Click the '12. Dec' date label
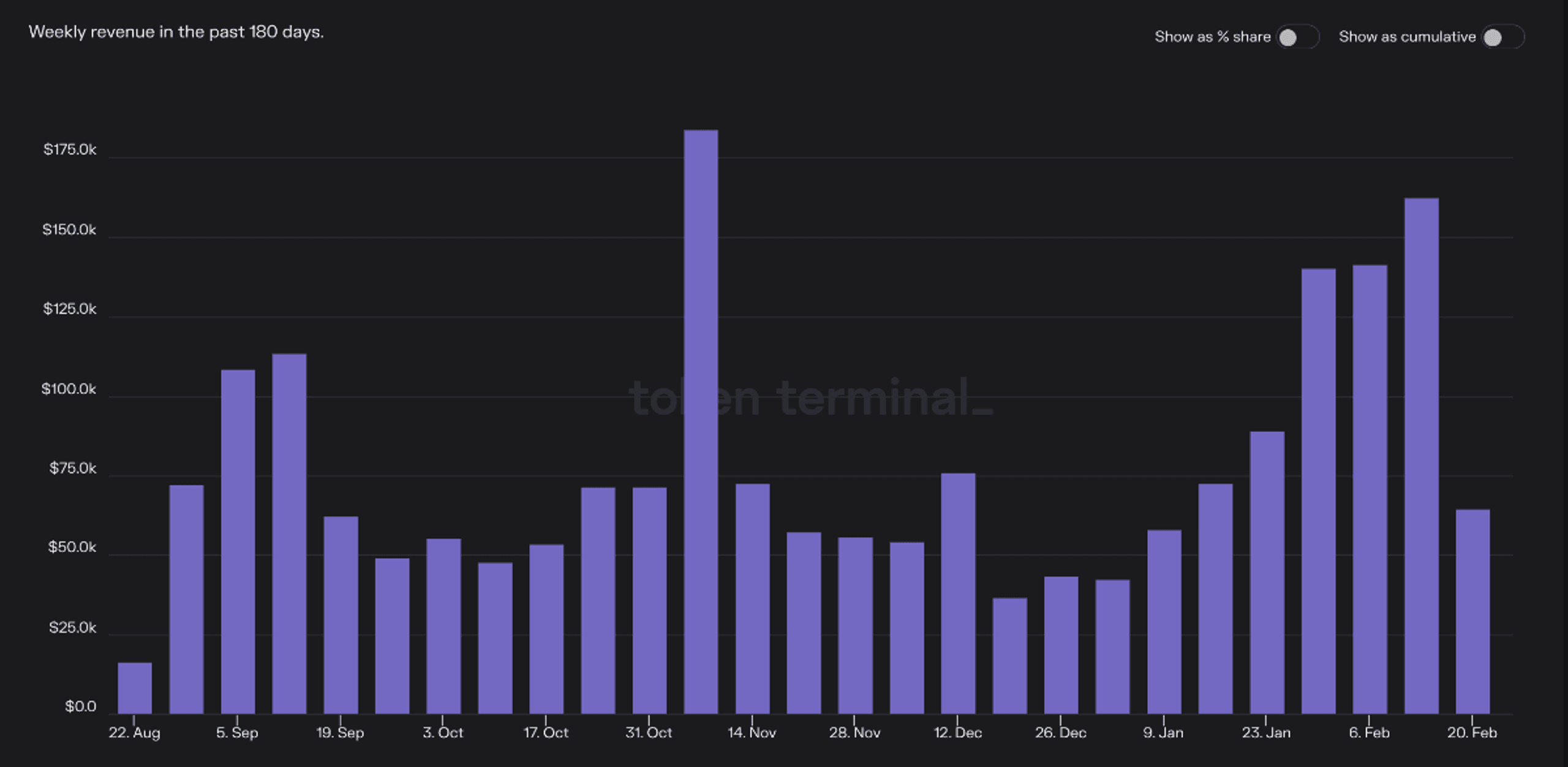 click(957, 733)
